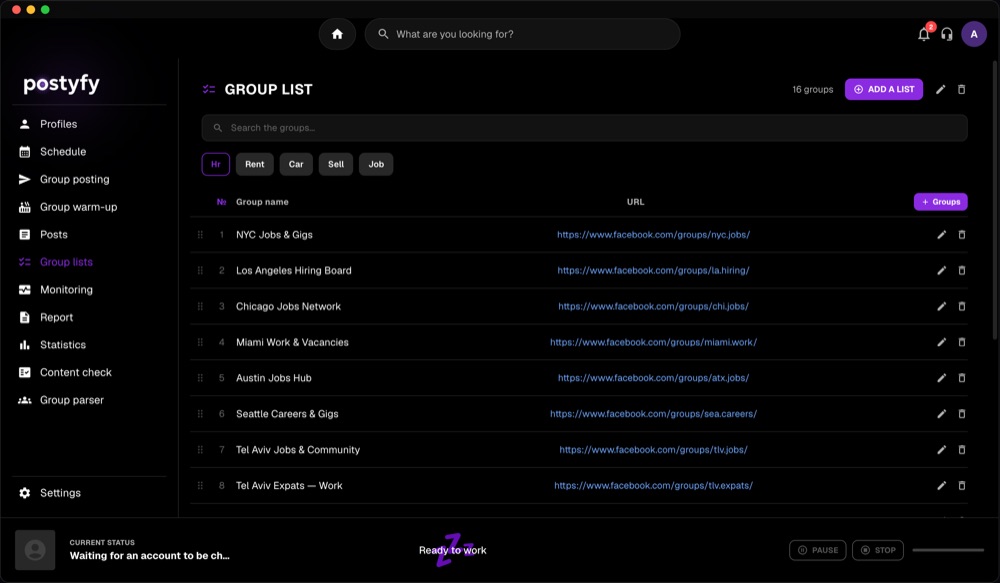Edit the Tel Aviv Expats — Work group

(x=941, y=485)
